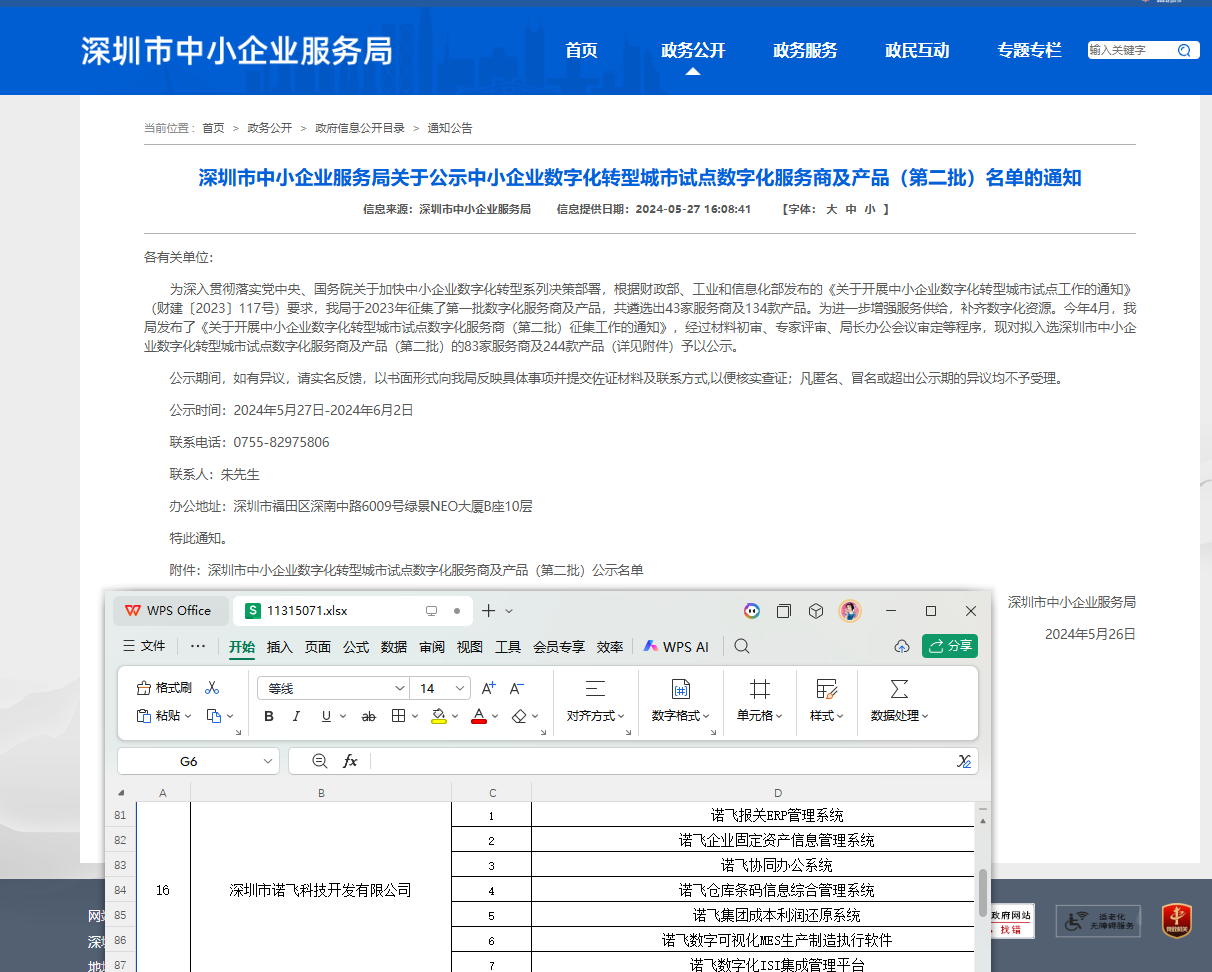This screenshot has height=972, width=1212.
Task: Click column D header
Action: tap(777, 792)
